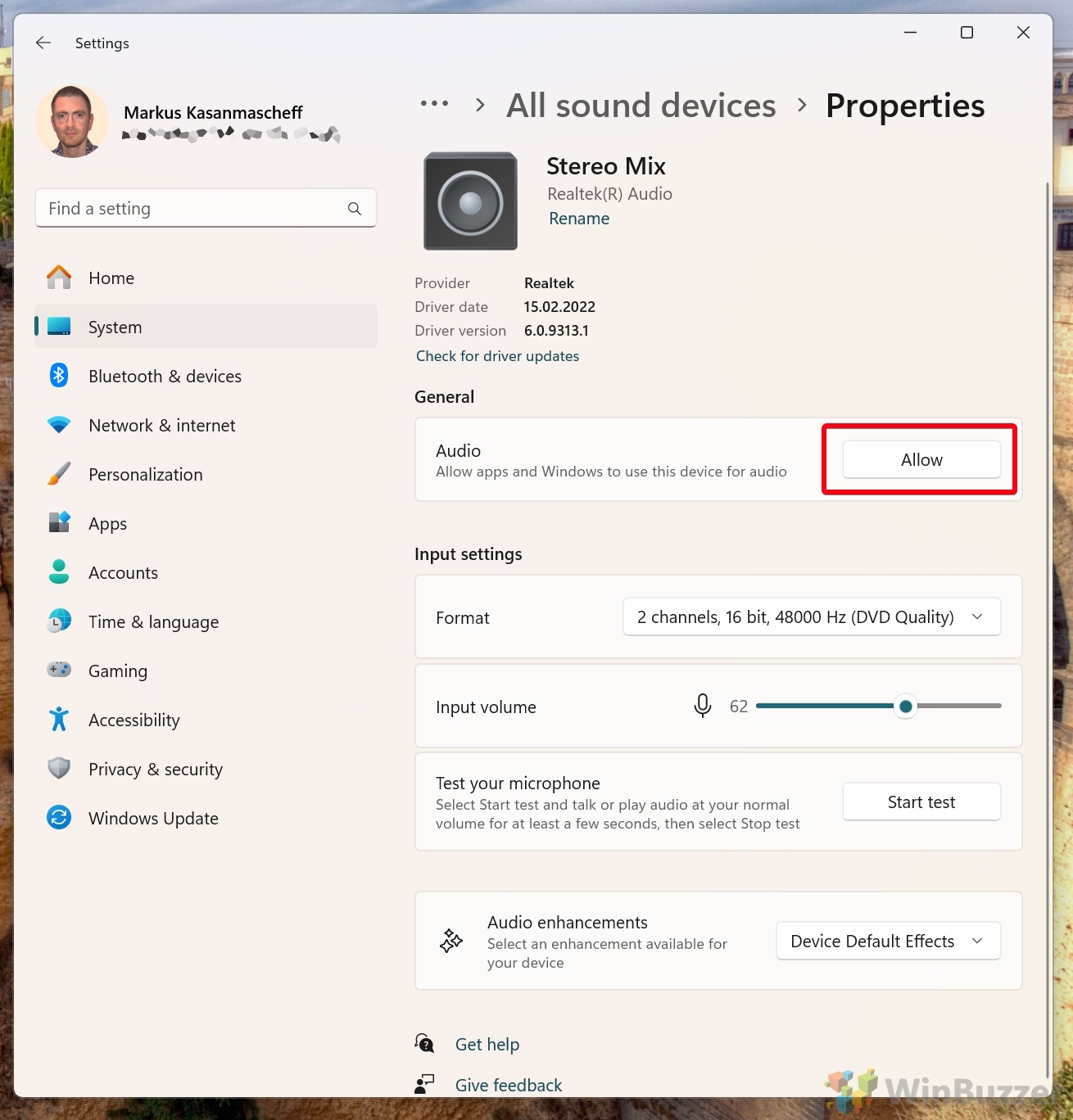The width and height of the screenshot is (1073, 1120).
Task: Click the System monitor icon
Action: click(59, 327)
